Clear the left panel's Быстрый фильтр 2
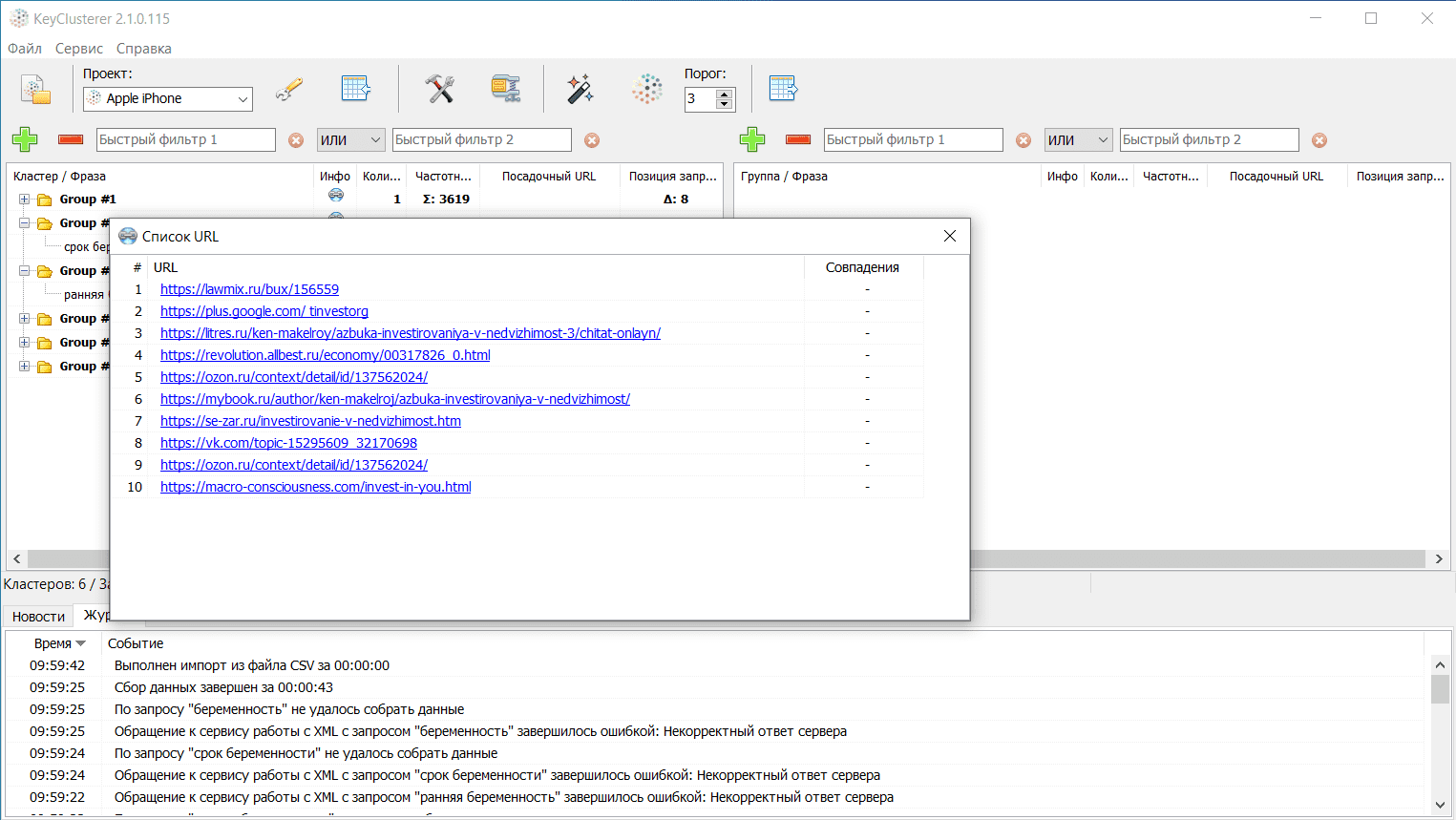 click(592, 140)
